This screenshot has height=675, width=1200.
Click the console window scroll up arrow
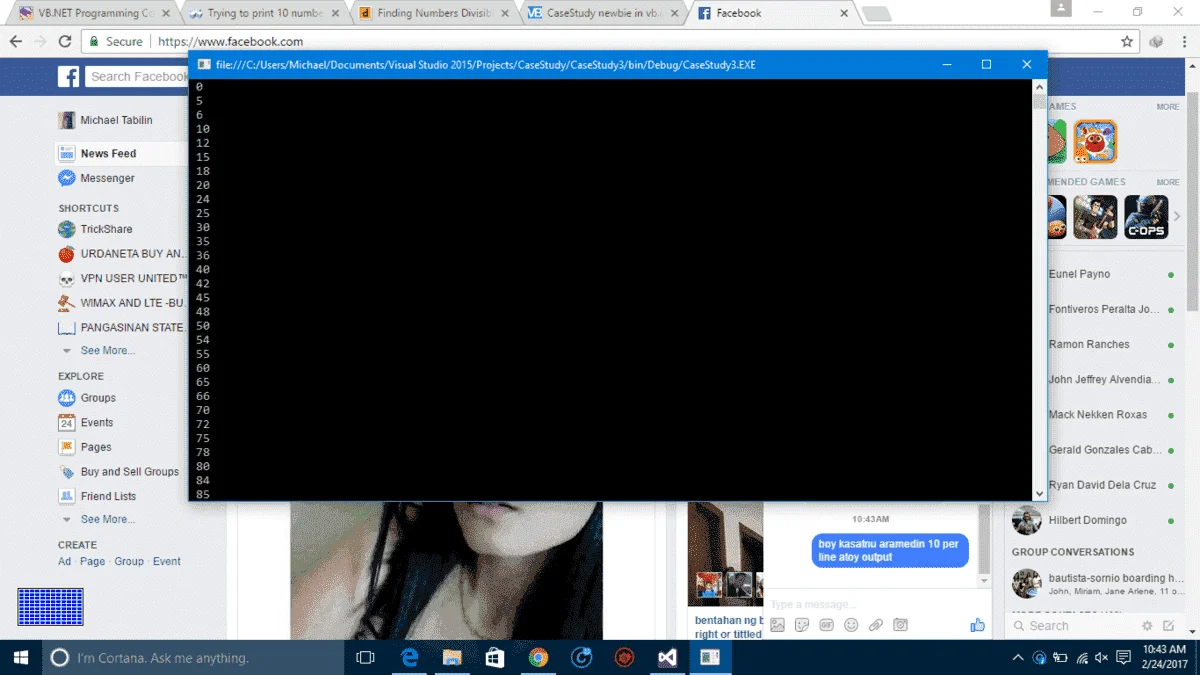coord(1040,87)
